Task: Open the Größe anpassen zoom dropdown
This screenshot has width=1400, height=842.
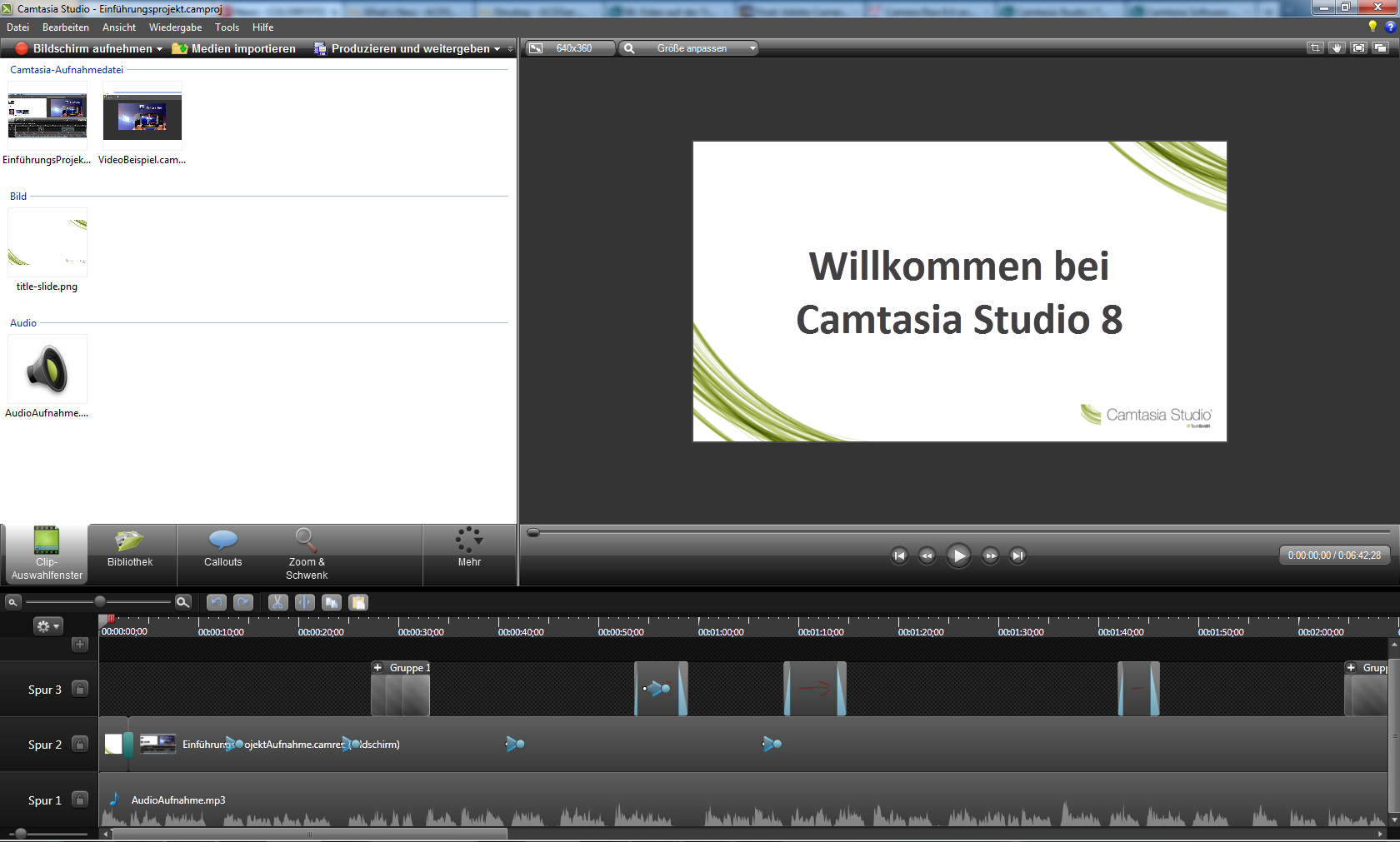Action: 690,48
